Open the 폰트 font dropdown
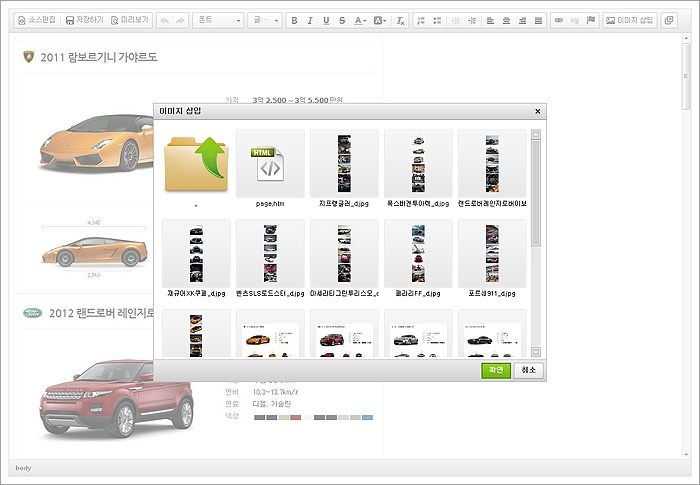The height and width of the screenshot is (485, 700). pos(219,21)
